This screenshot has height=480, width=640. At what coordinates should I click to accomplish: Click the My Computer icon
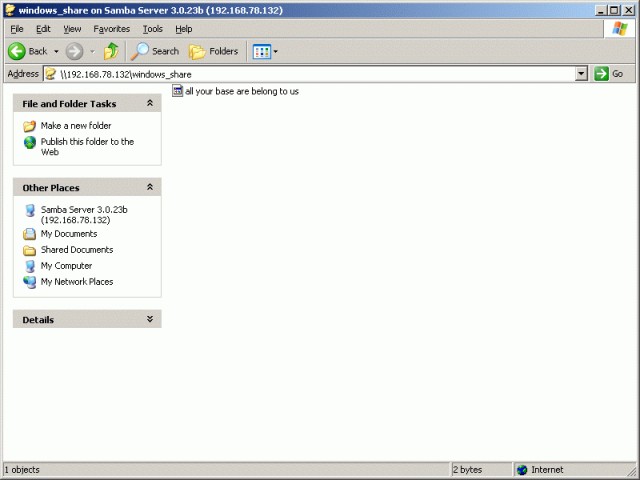[x=29, y=266]
